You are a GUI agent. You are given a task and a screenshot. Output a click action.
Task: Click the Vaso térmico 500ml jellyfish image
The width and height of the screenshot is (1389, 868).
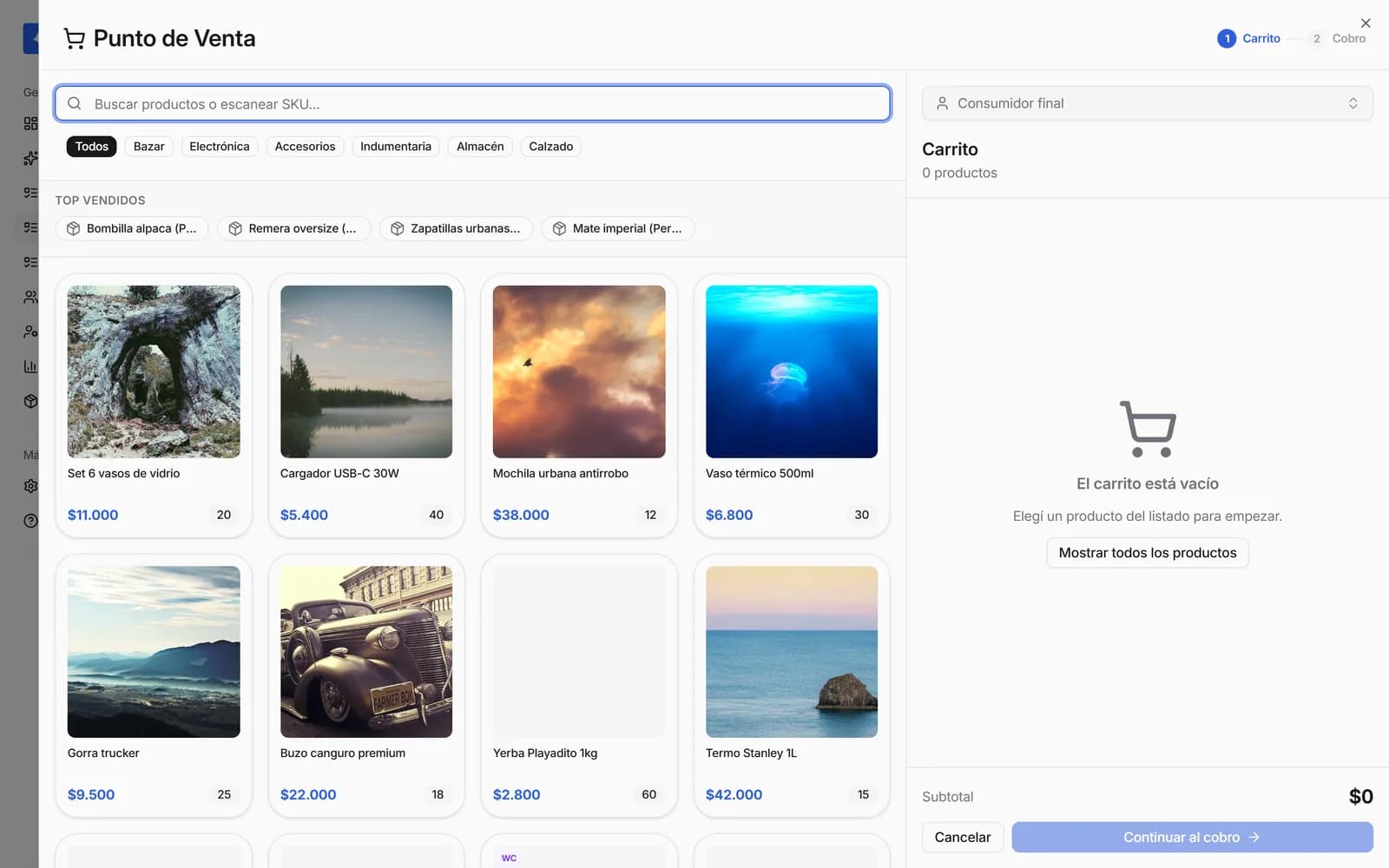[792, 372]
